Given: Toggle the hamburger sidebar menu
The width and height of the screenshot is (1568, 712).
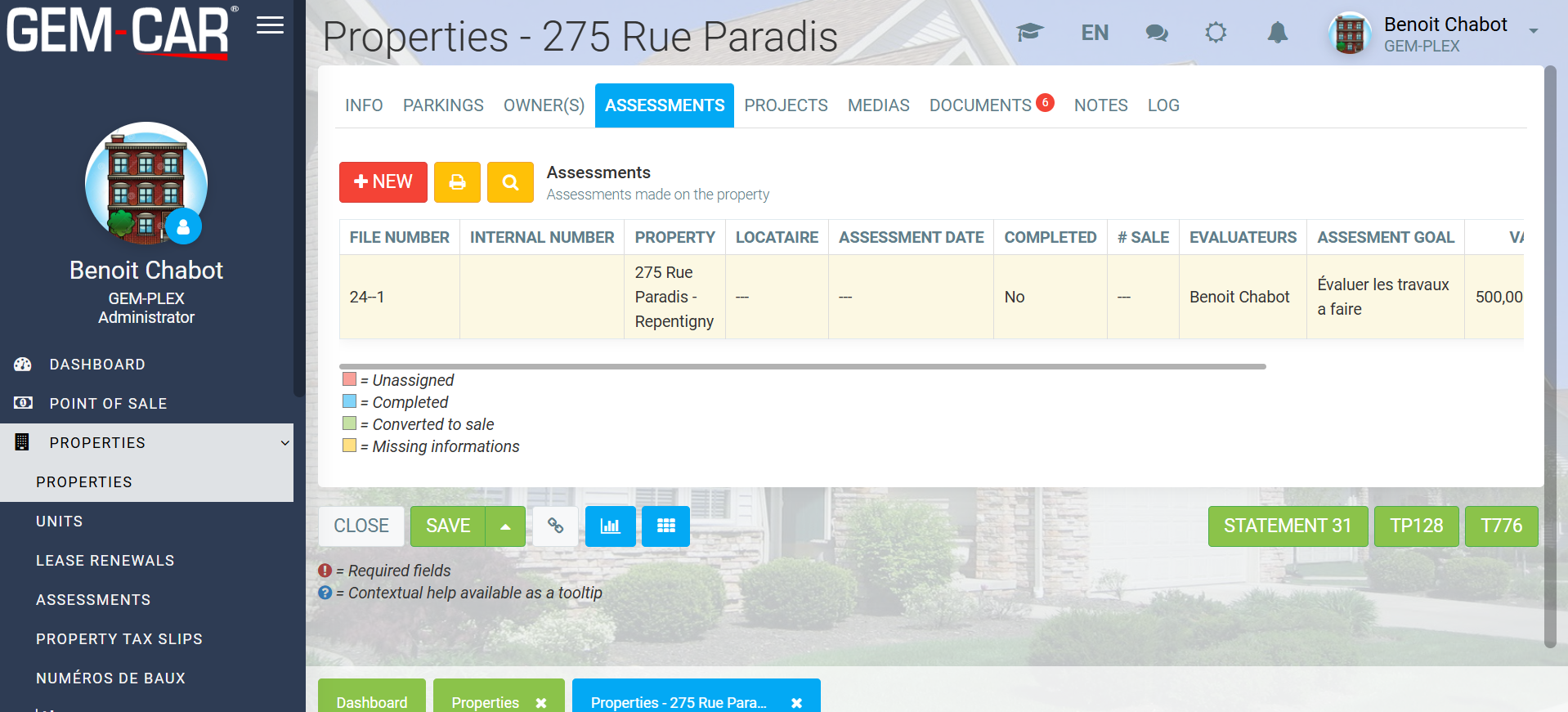Looking at the screenshot, I should tap(270, 25).
